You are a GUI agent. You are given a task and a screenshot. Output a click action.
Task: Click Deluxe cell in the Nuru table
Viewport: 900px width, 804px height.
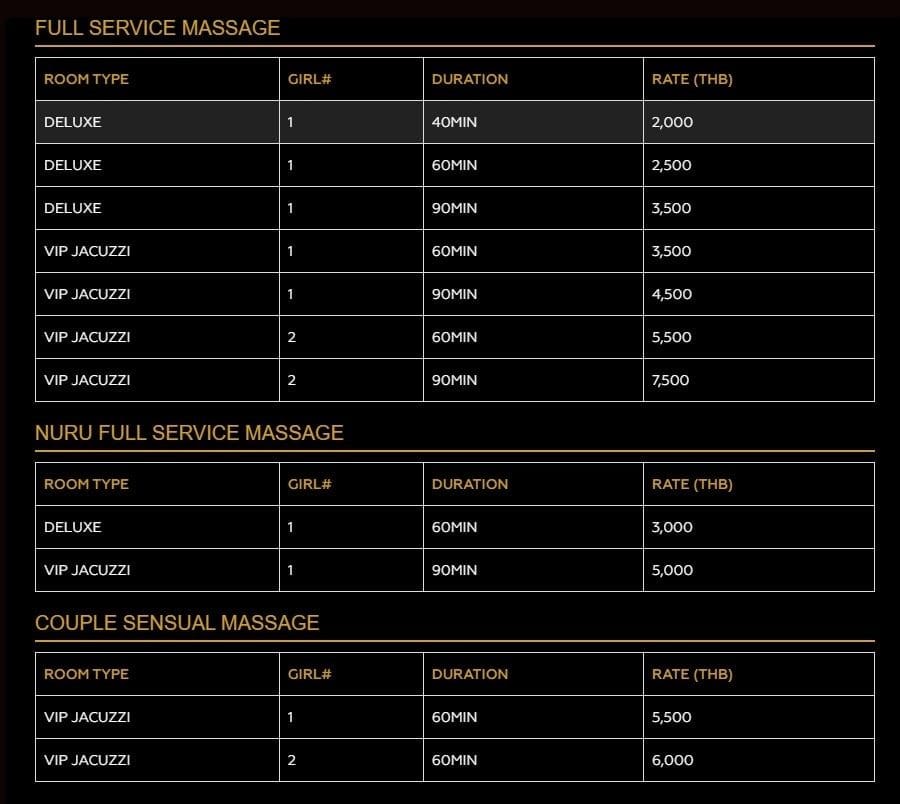73,527
